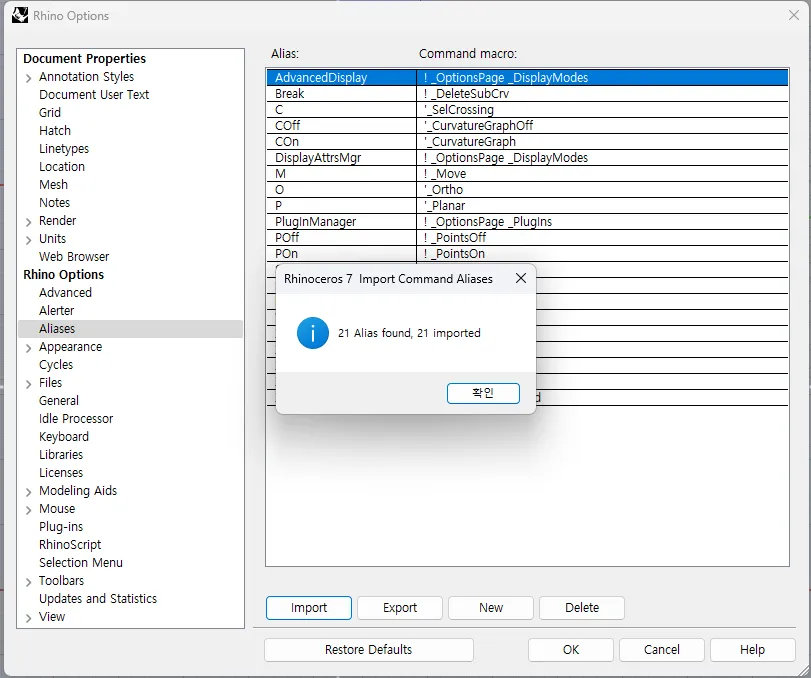Select Location in the tree
811x678 pixels.
pyautogui.click(x=62, y=167)
